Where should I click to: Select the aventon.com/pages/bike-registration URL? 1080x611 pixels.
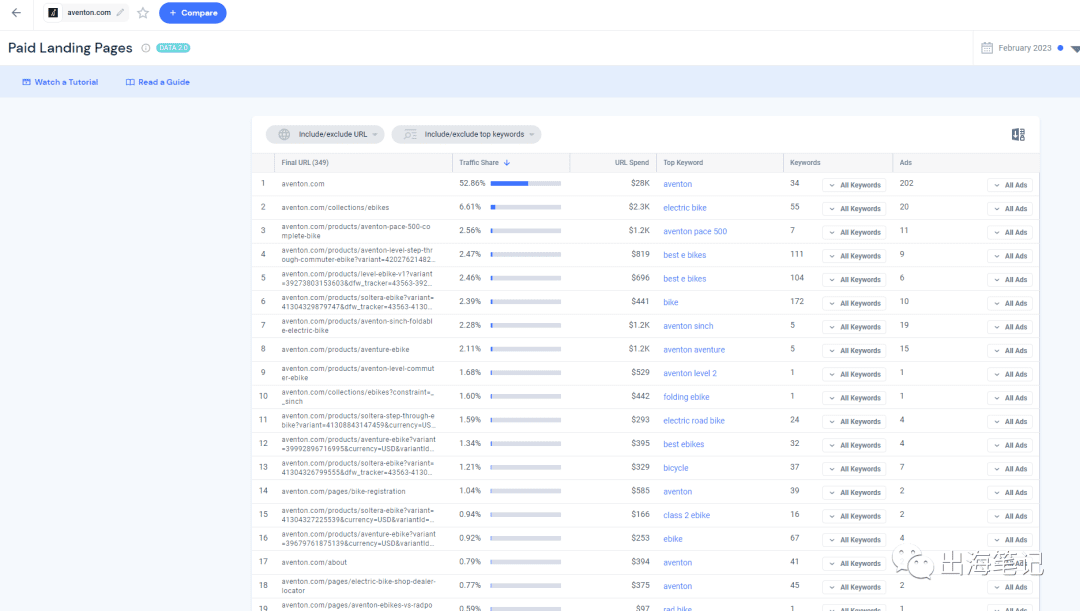(x=343, y=491)
